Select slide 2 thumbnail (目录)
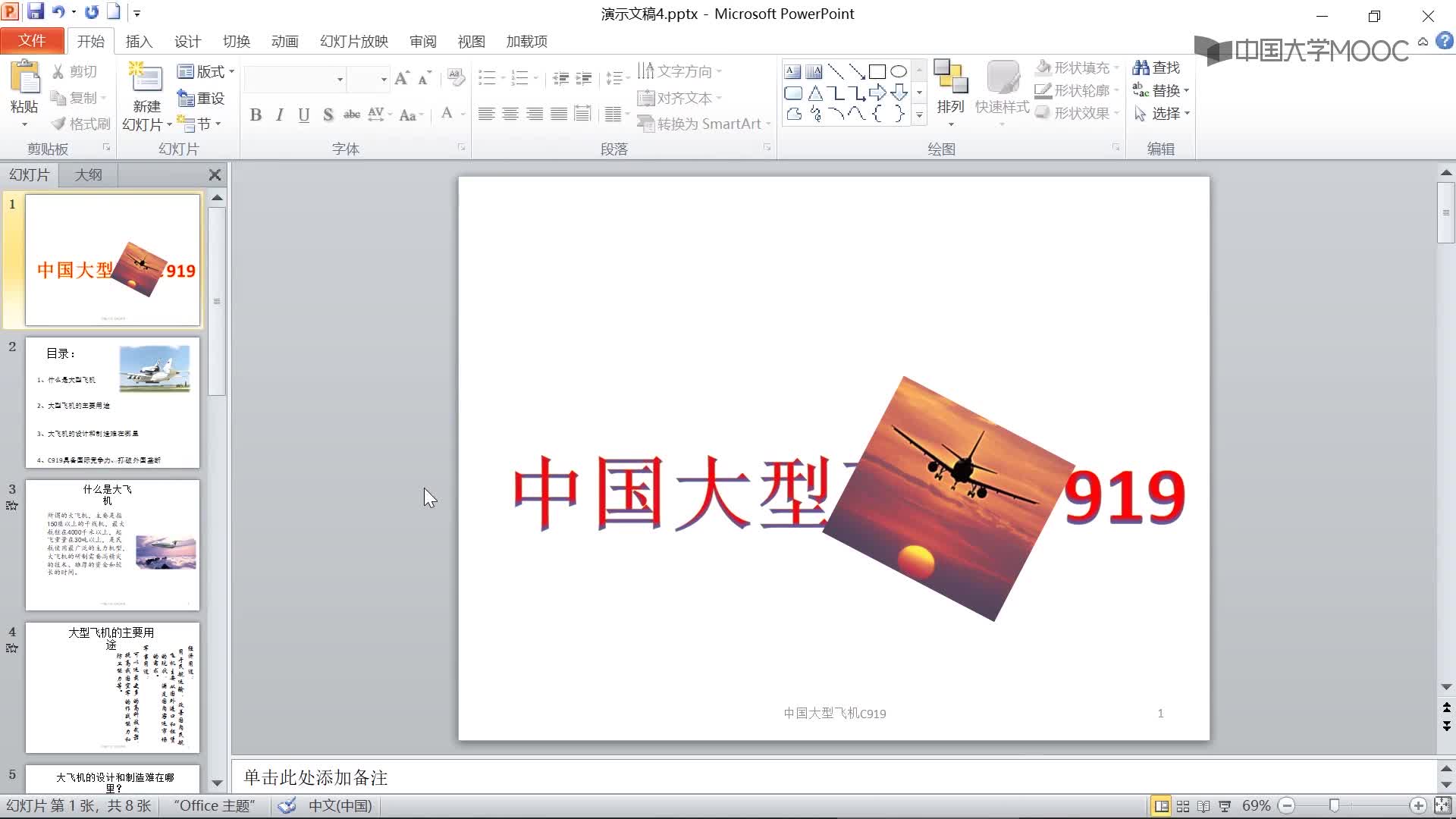This screenshot has height=819, width=1456. (x=112, y=402)
